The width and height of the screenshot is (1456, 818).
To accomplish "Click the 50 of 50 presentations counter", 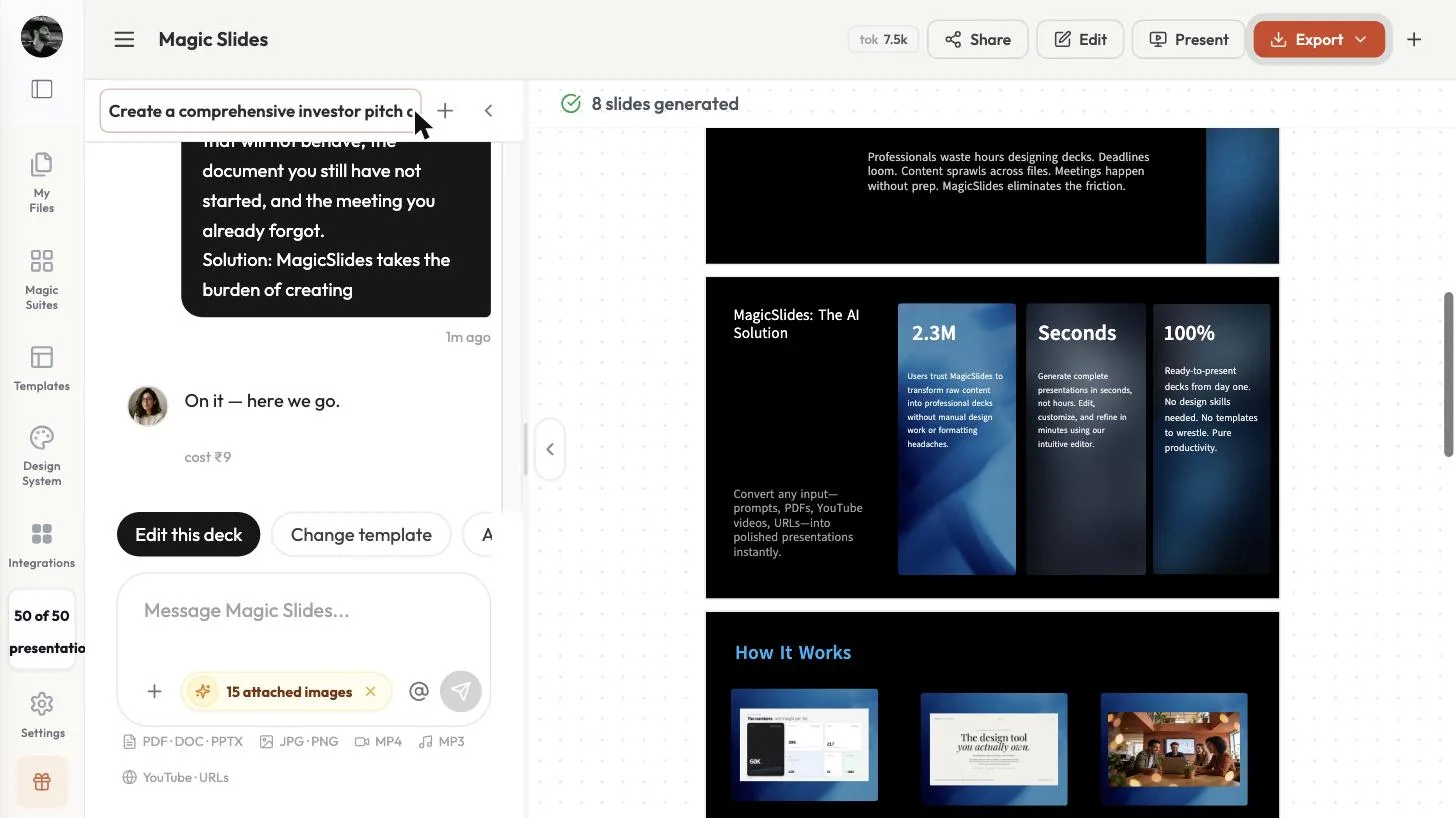I will 42,631.
